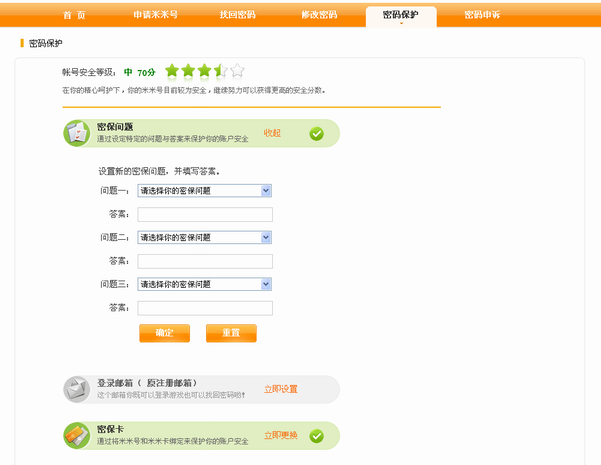Open the 问题二 security question dropdown
Screen dimensions: 601x465
tap(205, 237)
